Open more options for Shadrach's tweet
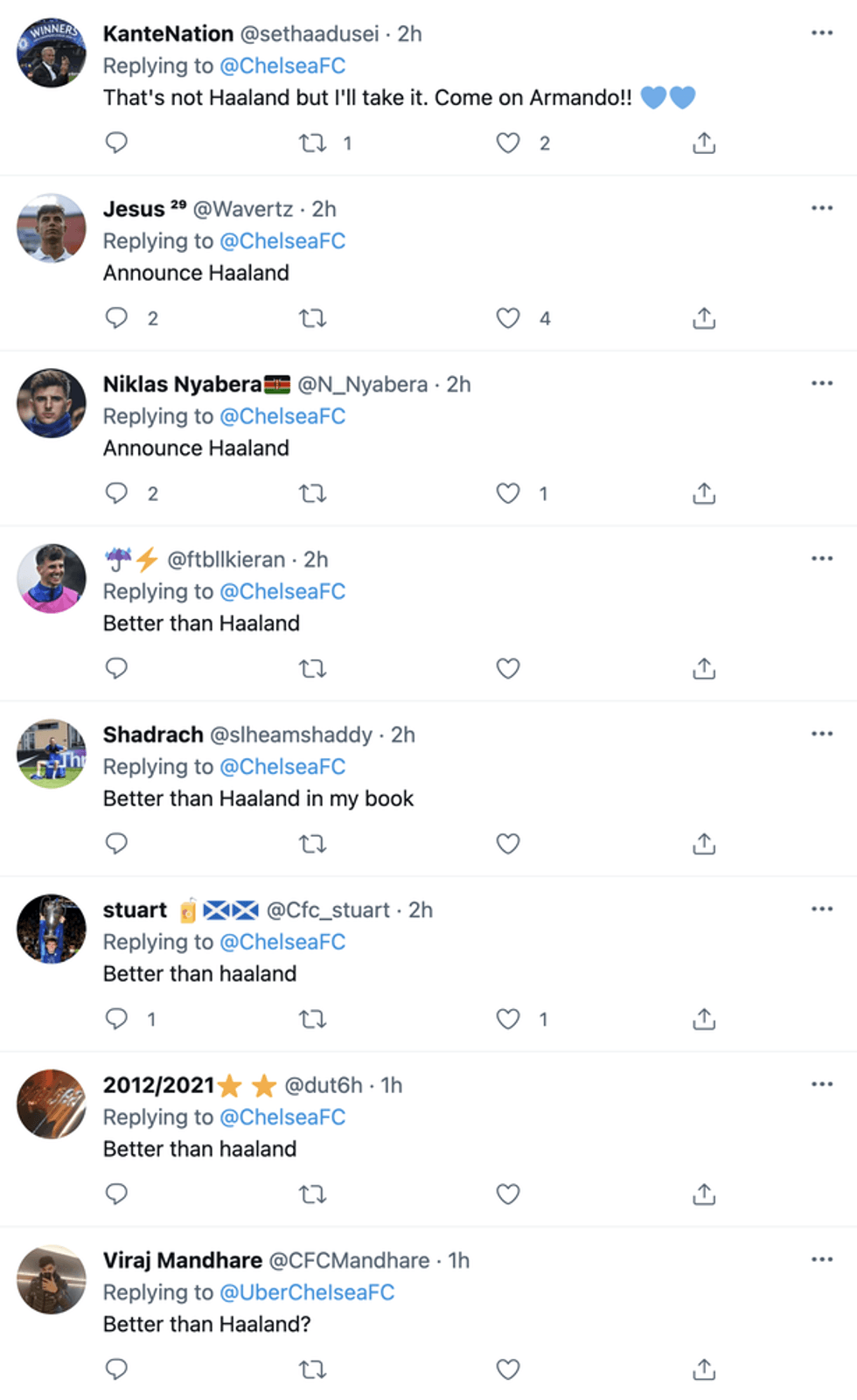 [822, 734]
